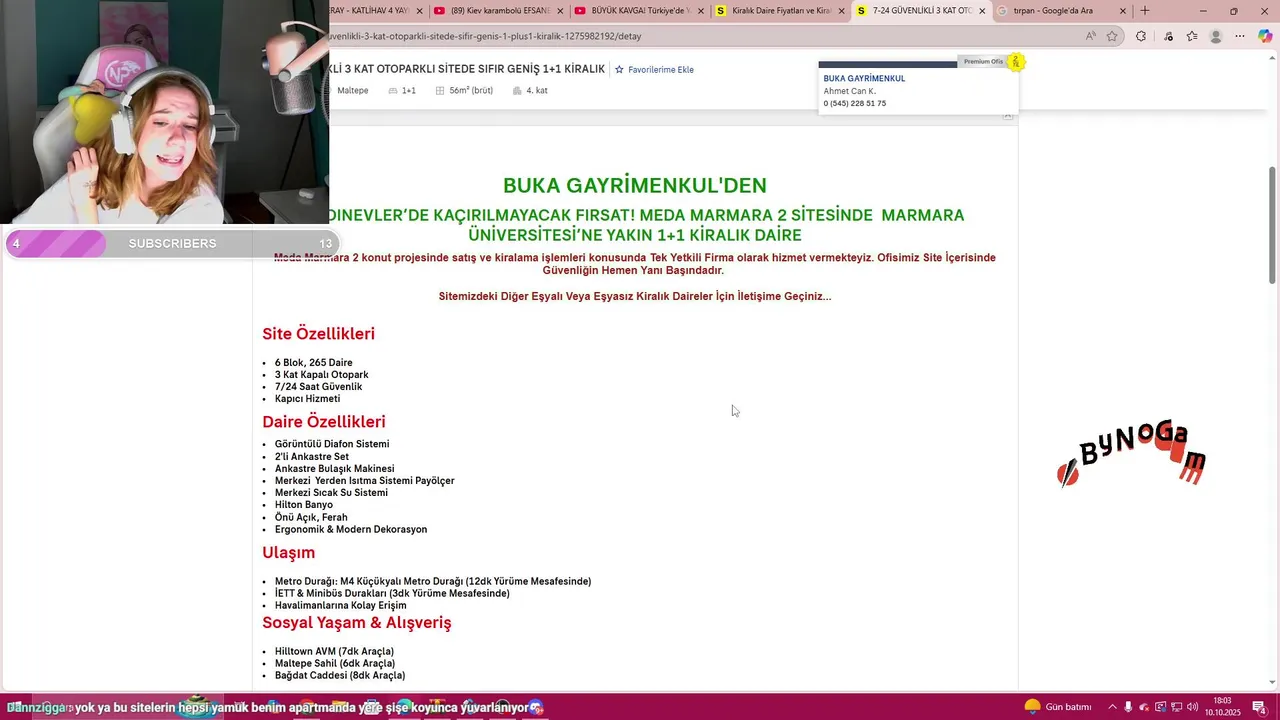Close the Kiralık Daire Fiyatları tab
Viewport: 1280px width, 720px height.
841,11
